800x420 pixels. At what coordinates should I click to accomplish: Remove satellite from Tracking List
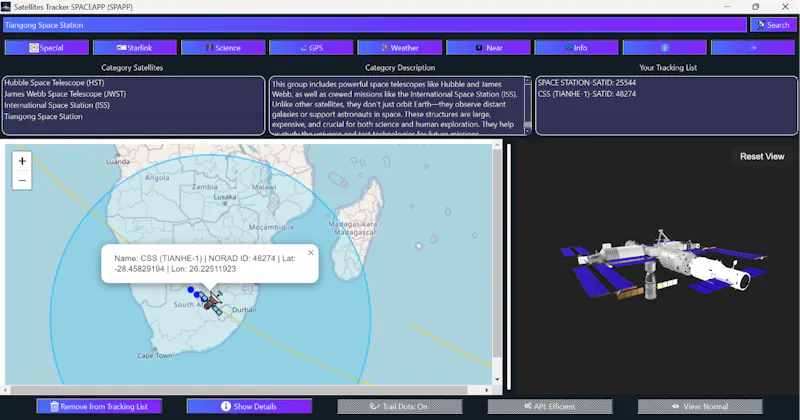[99, 406]
